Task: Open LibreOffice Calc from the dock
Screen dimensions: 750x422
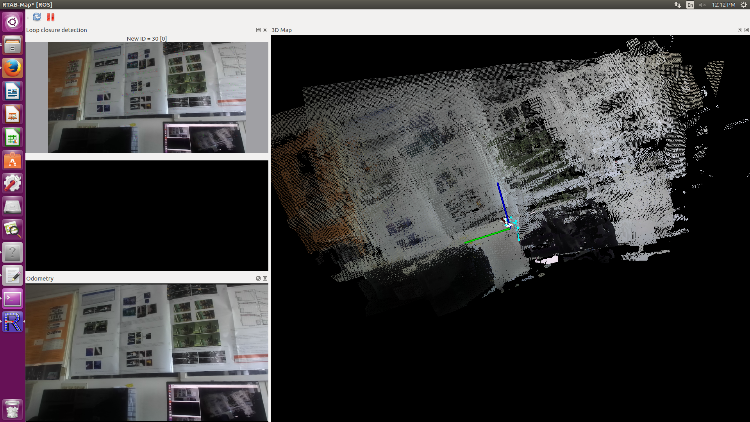Action: click(x=13, y=137)
